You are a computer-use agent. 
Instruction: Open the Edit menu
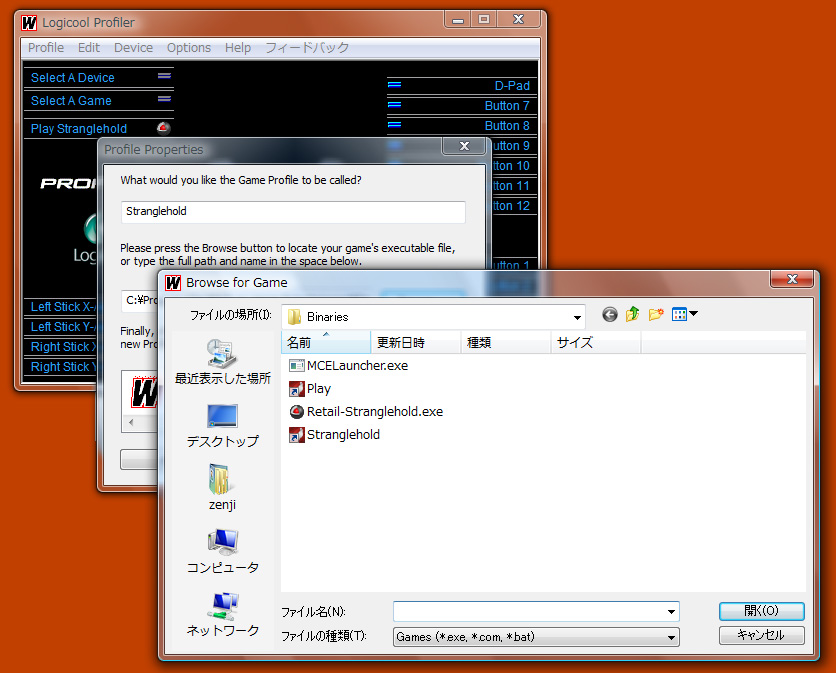coord(89,47)
